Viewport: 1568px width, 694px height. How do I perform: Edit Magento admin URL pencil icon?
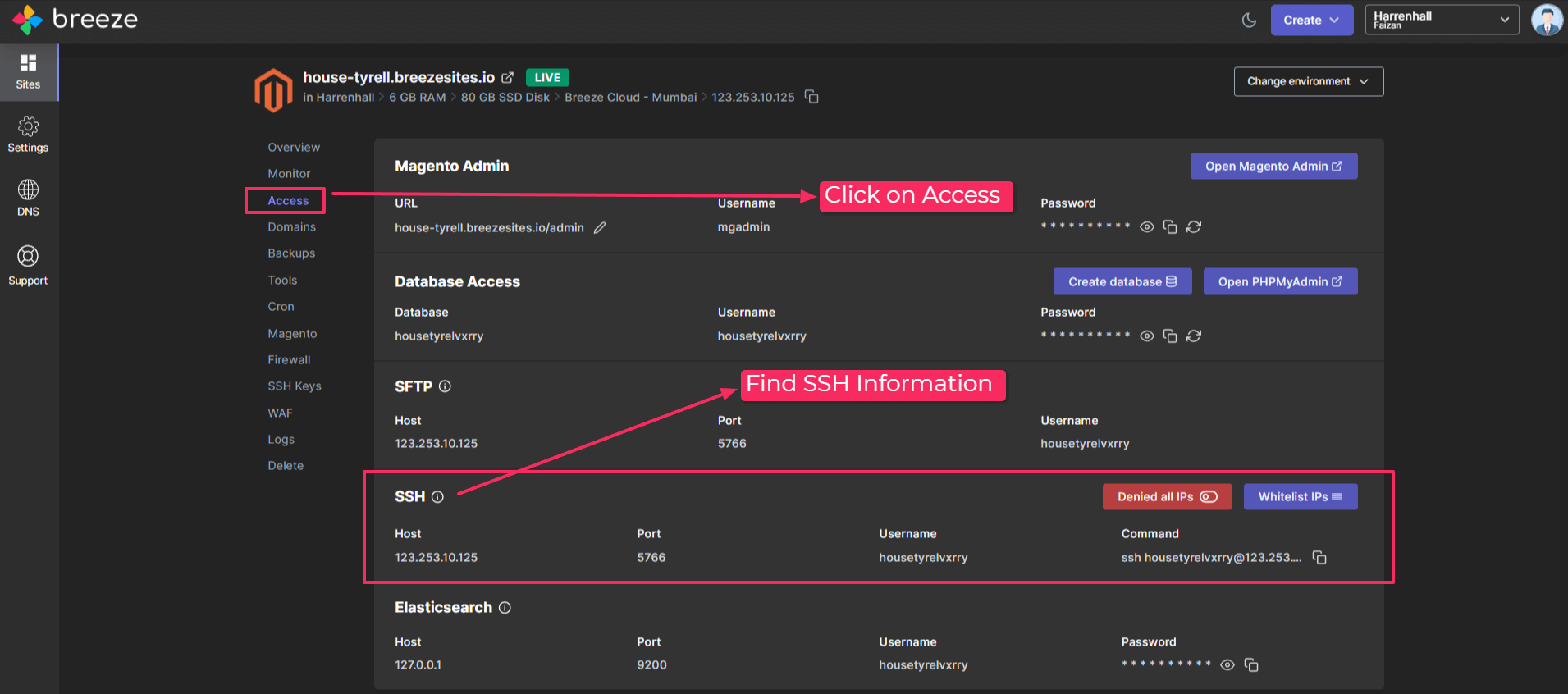pos(600,227)
